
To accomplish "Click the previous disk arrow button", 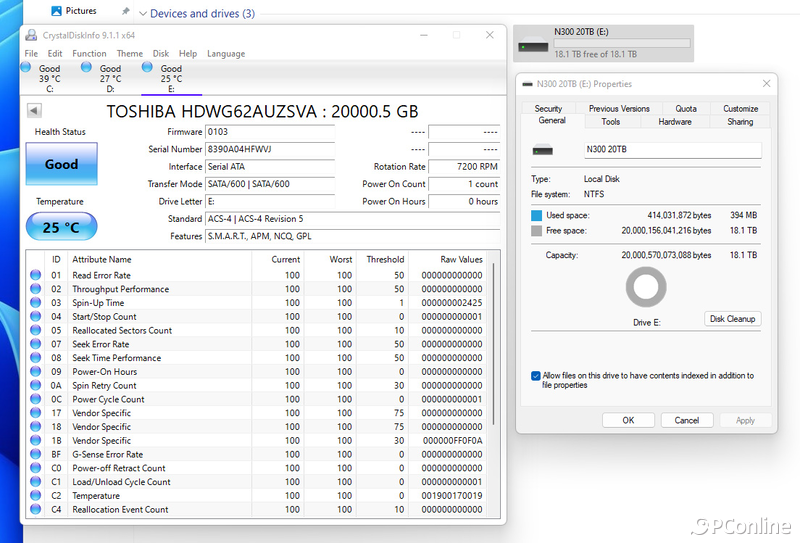I will point(34,111).
